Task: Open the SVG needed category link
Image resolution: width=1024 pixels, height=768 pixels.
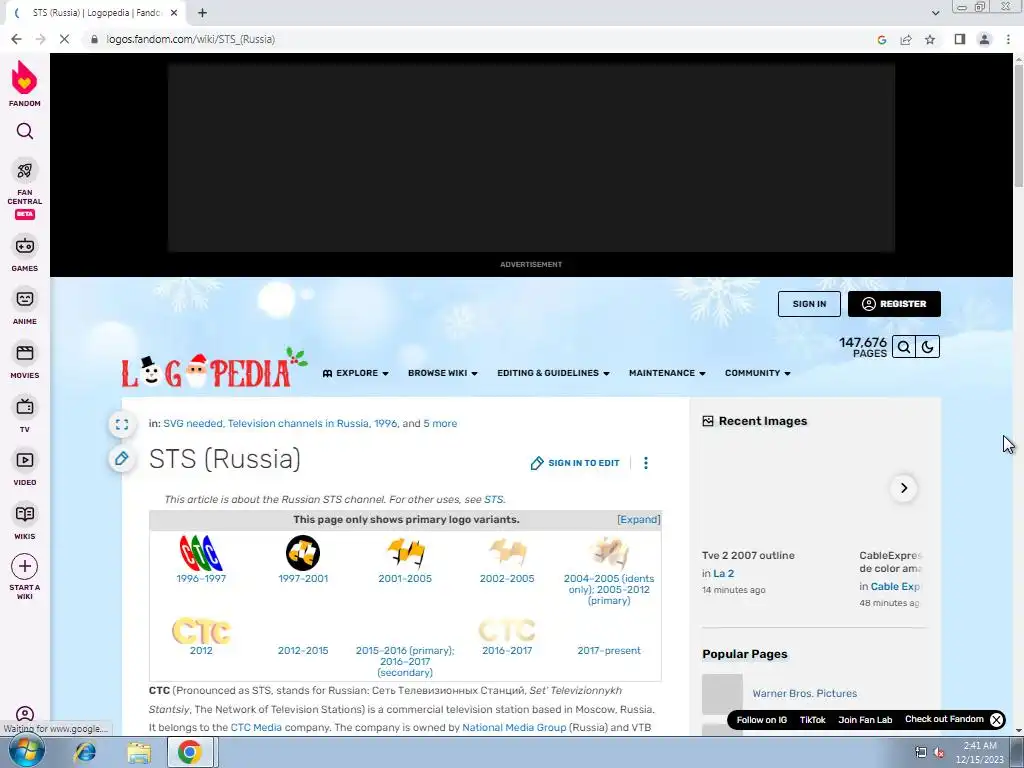Action: pyautogui.click(x=193, y=423)
